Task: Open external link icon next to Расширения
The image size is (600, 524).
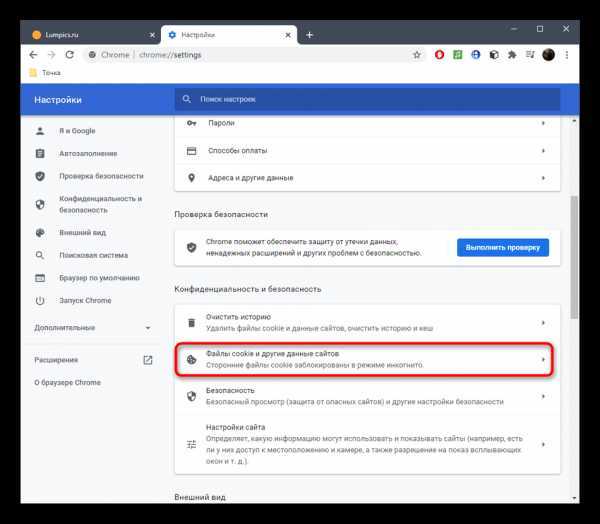Action: pyautogui.click(x=148, y=360)
